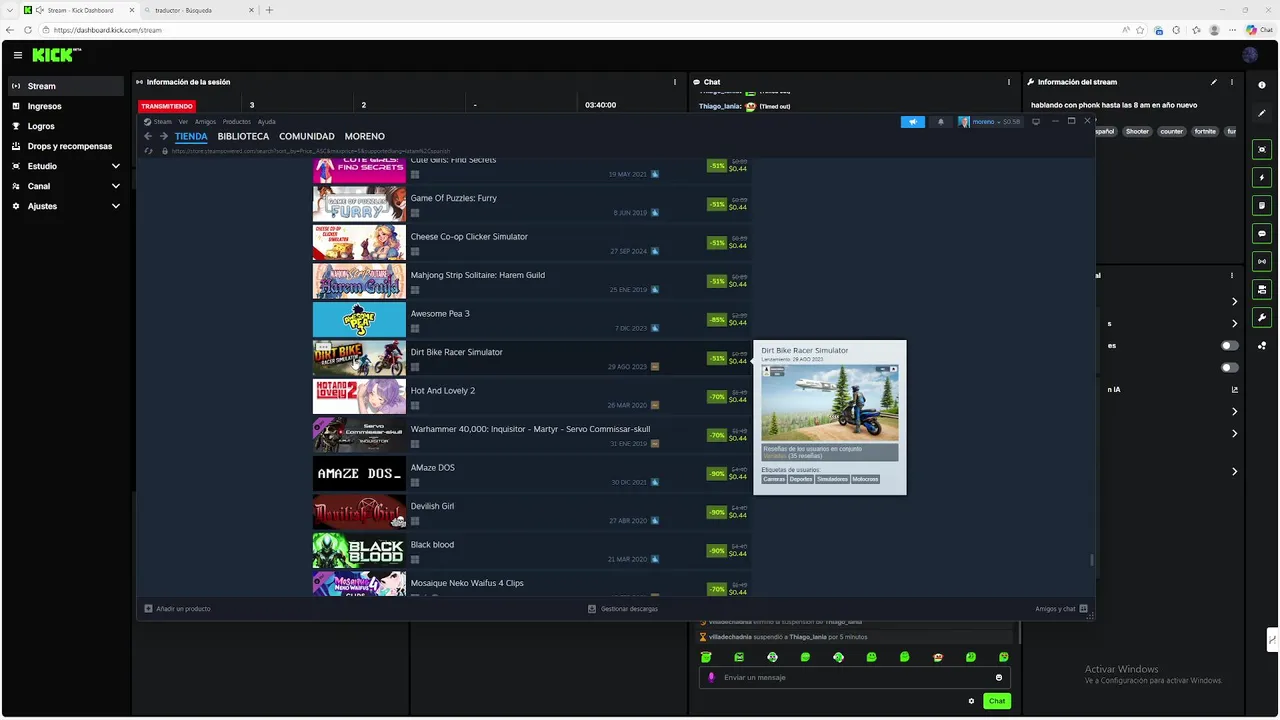Open the Steam menu in Steam window

click(x=162, y=122)
